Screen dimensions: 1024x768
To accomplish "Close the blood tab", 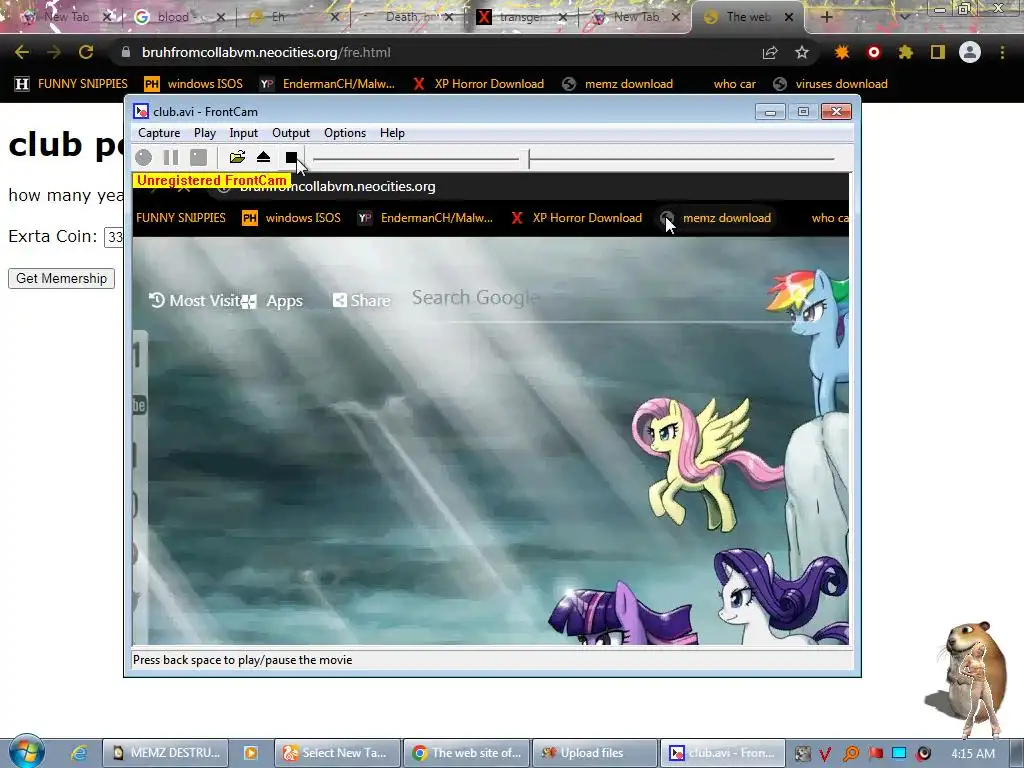I will (221, 17).
